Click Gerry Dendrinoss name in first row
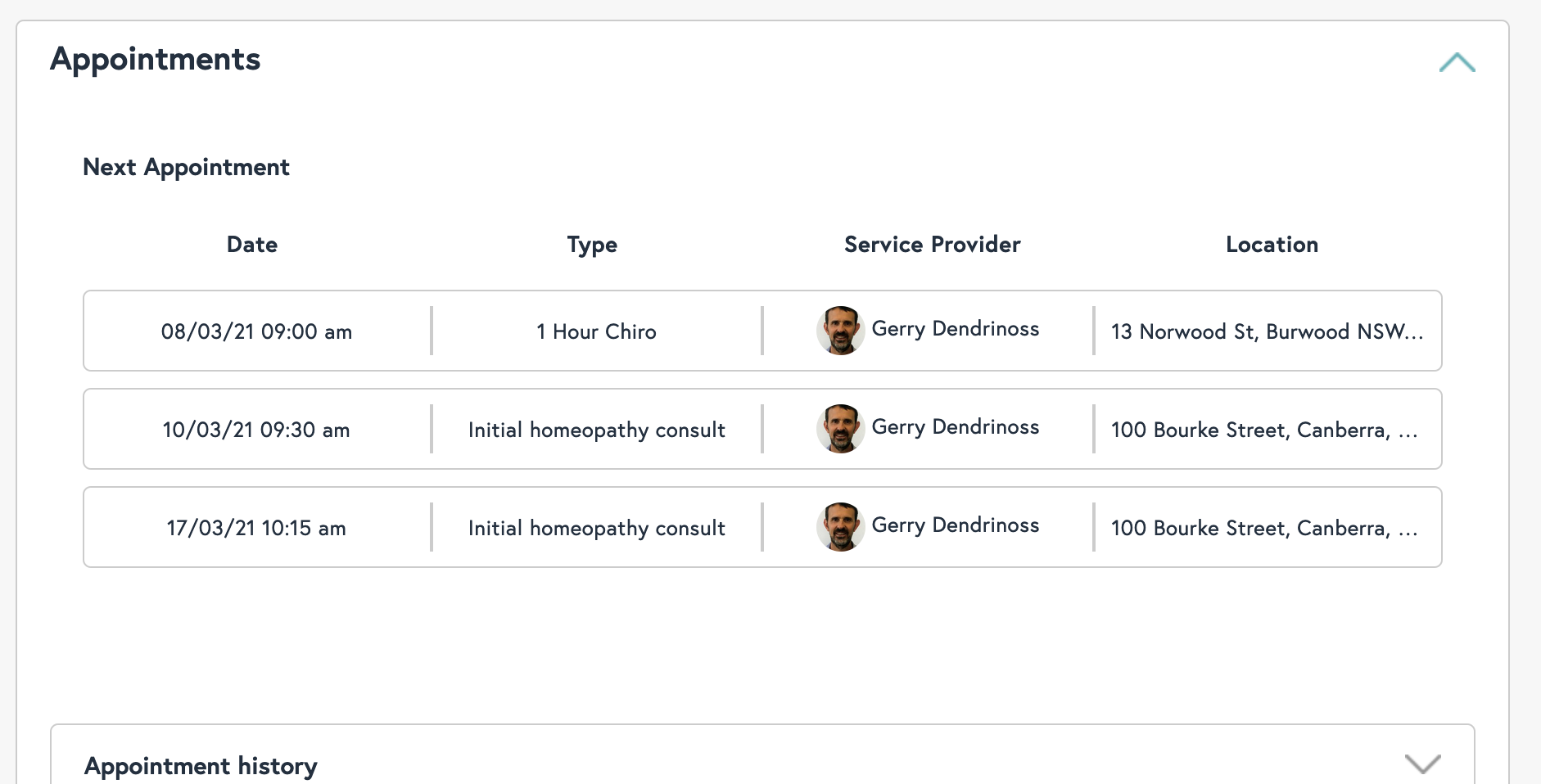 coord(955,329)
